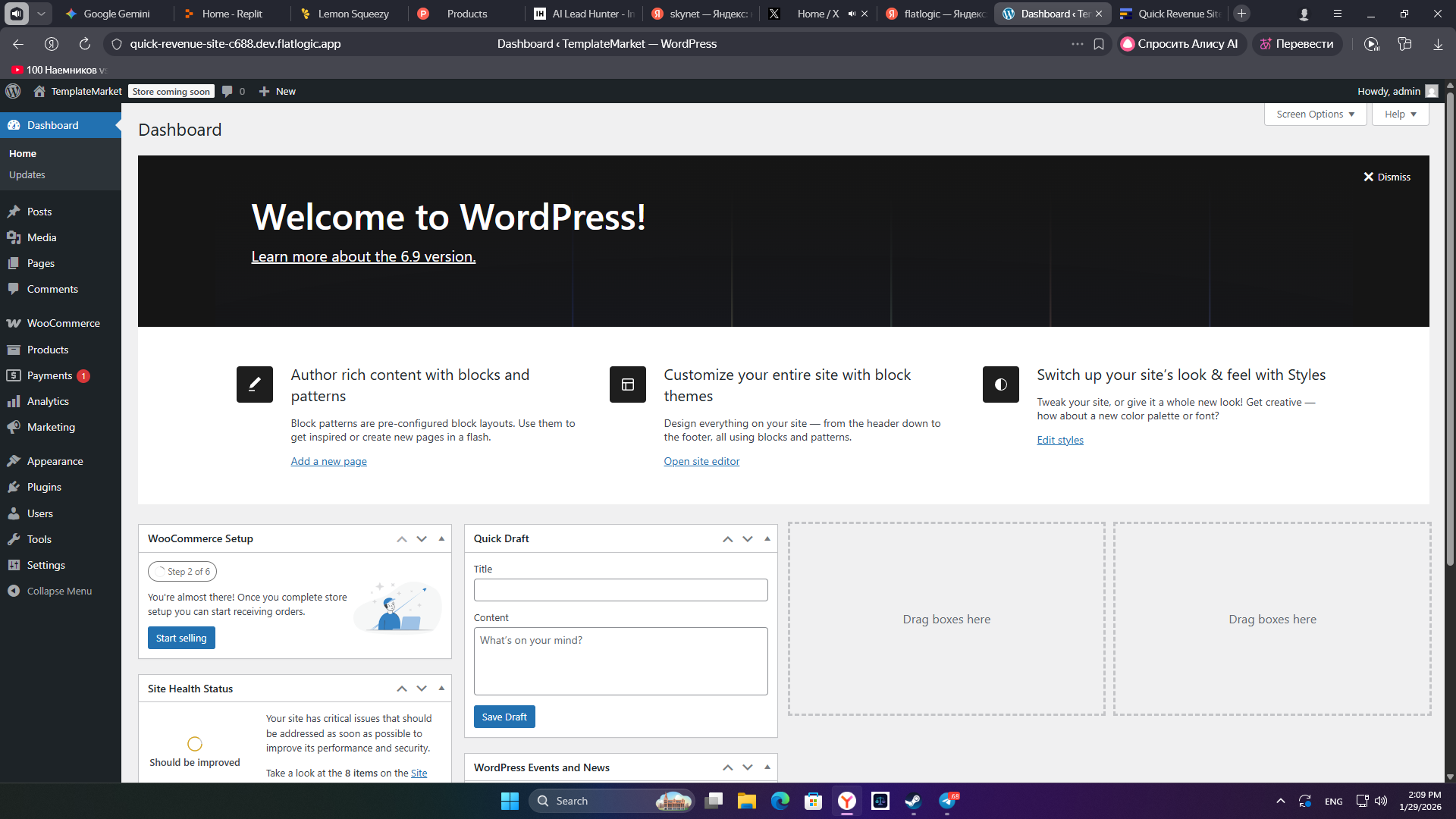The width and height of the screenshot is (1456, 819).
Task: Open Steam from the Windows taskbar
Action: (x=913, y=801)
